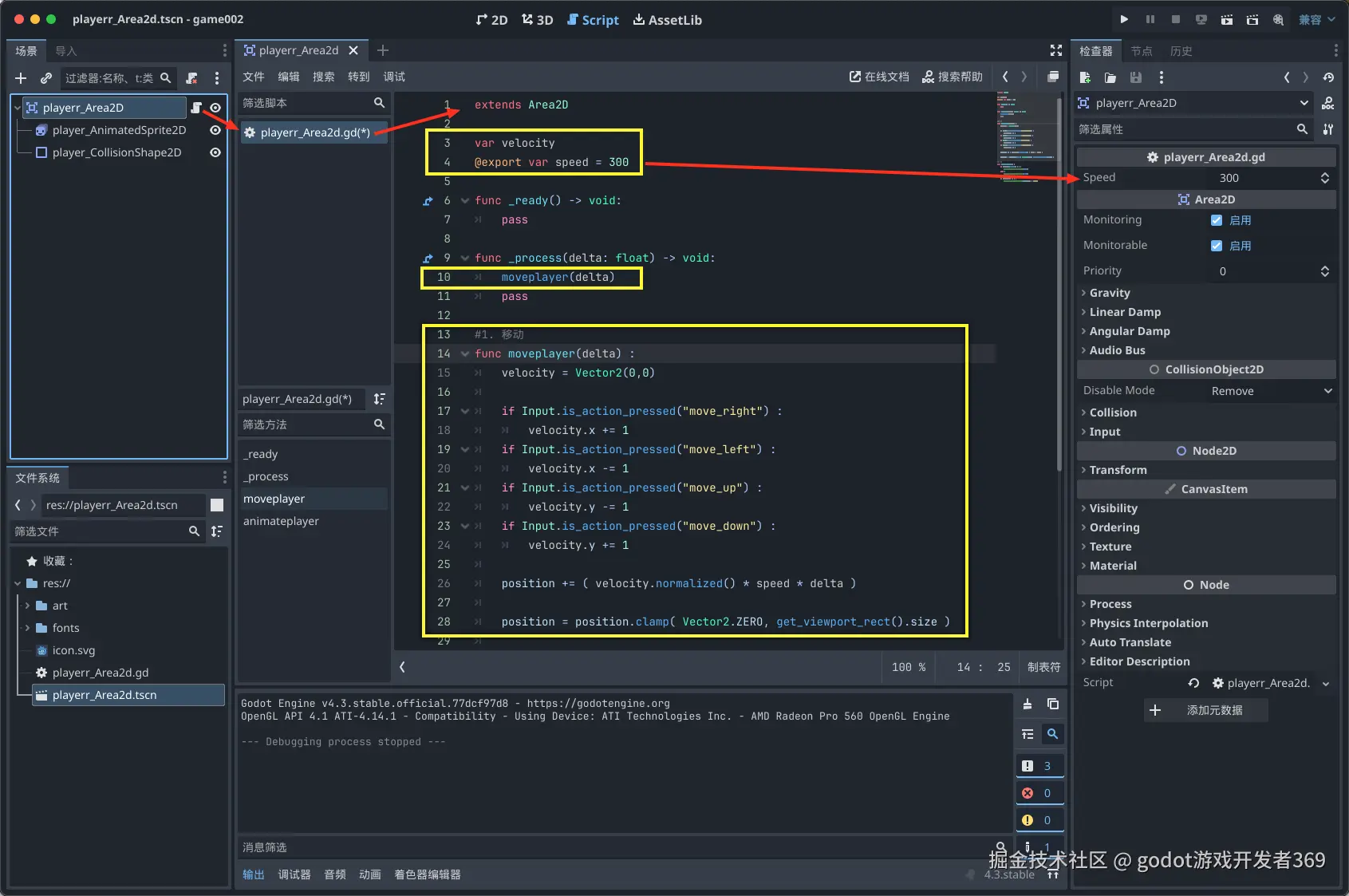Run the project with the Play button
1349x896 pixels.
pos(1124,20)
